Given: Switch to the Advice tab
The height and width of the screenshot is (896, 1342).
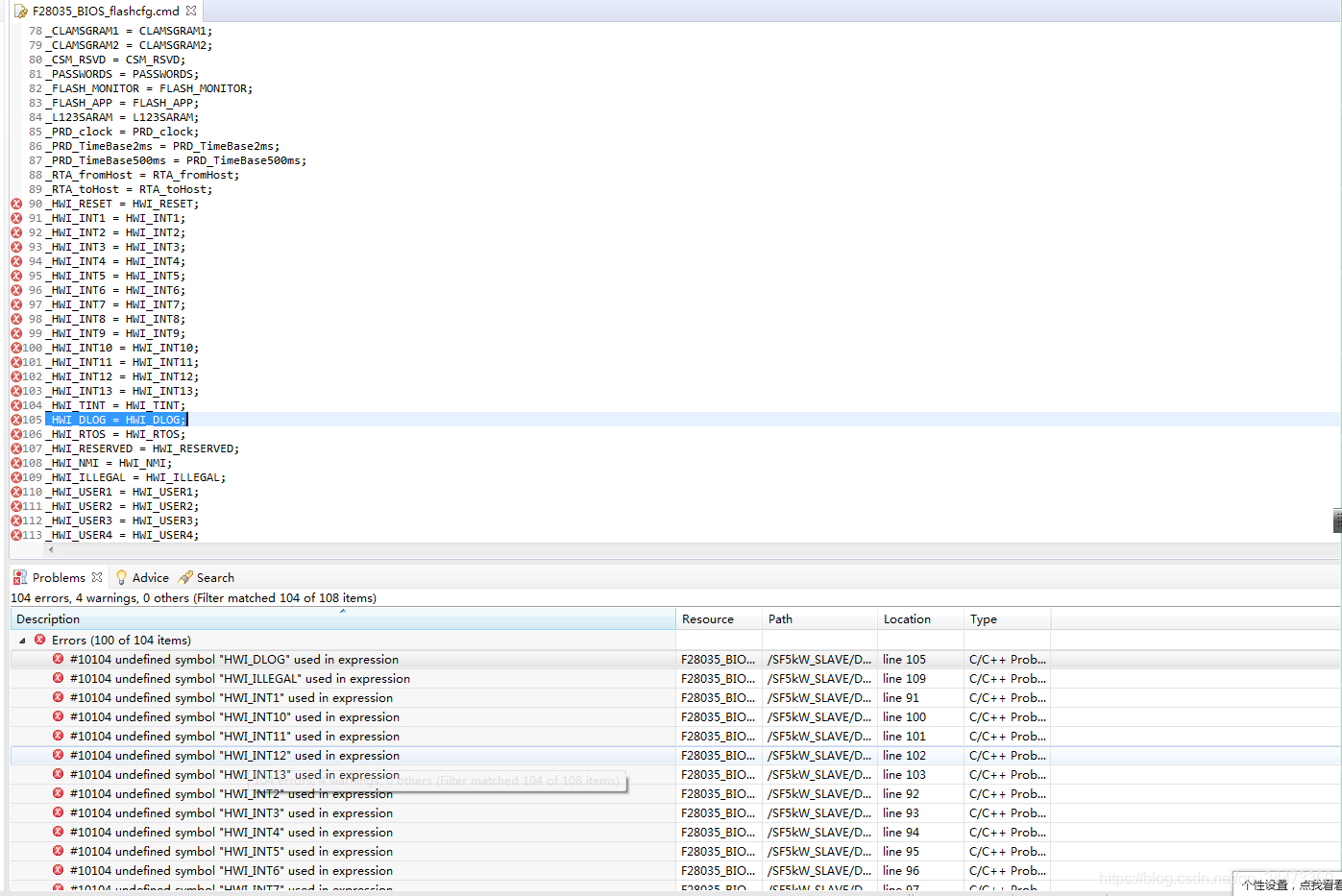Looking at the screenshot, I should [x=142, y=577].
